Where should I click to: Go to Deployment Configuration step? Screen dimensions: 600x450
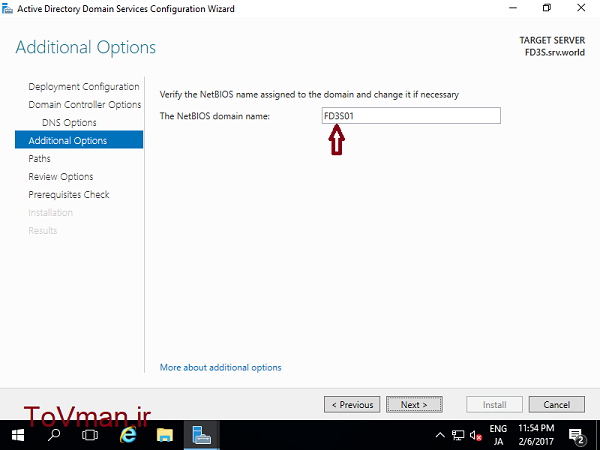coord(84,87)
